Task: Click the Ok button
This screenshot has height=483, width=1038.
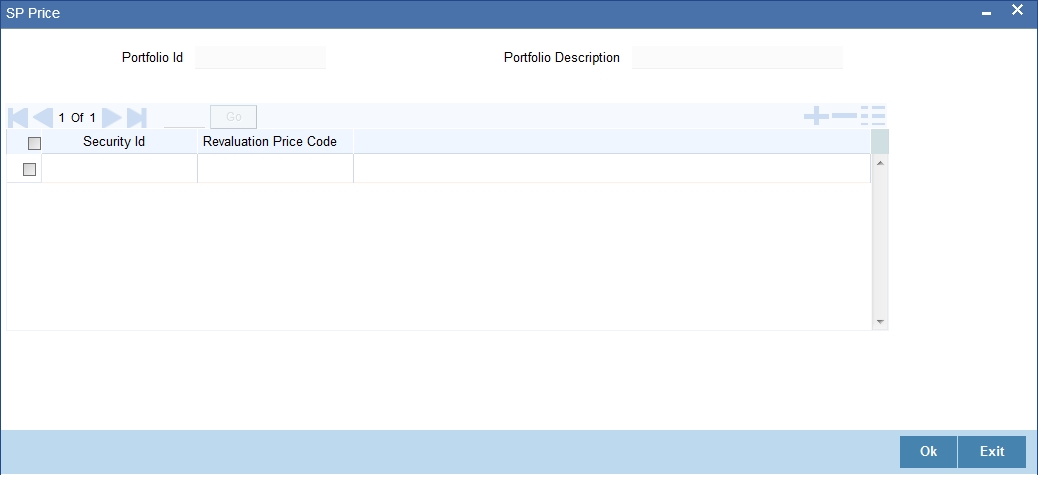Action: coord(928,452)
